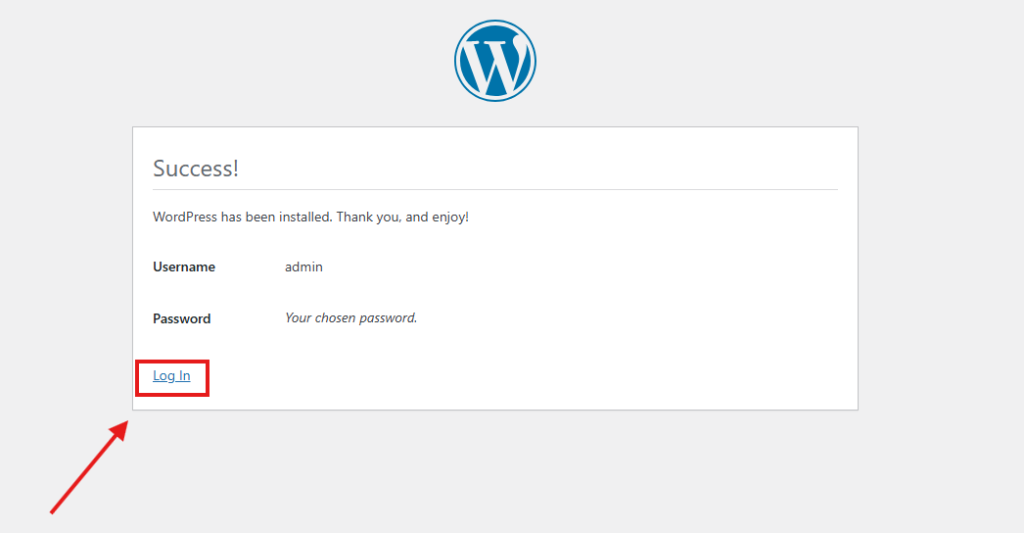Click the word WordPress in the message

click(x=185, y=216)
